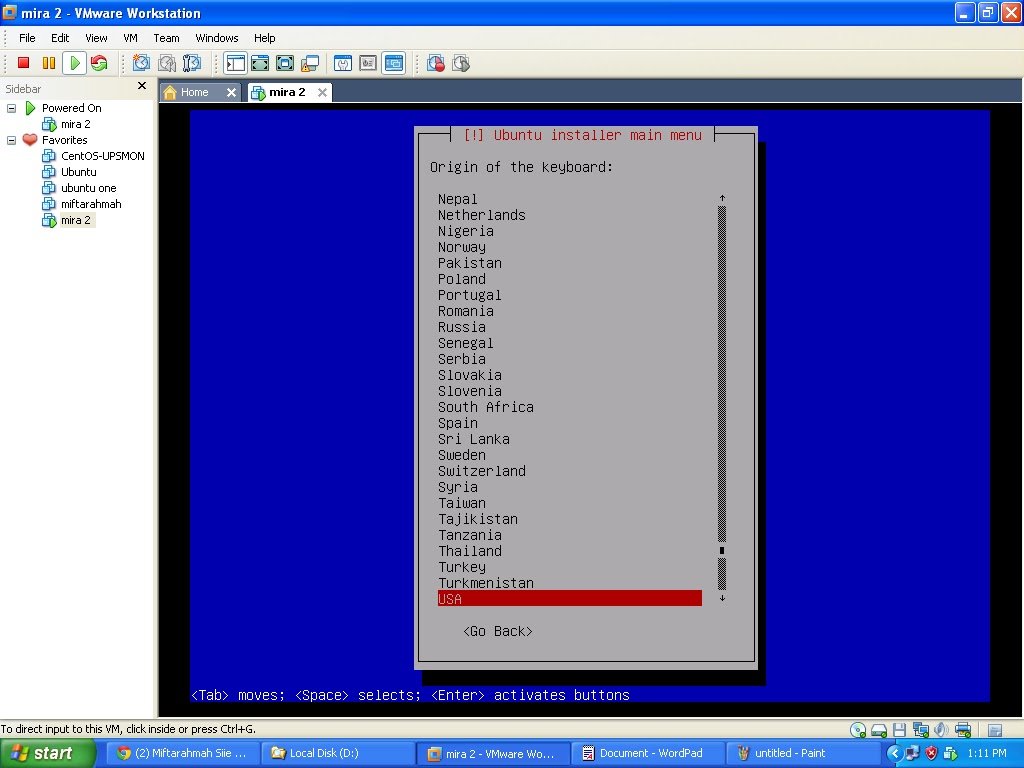Open the File menu
Image resolution: width=1024 pixels, height=768 pixels.
(x=27, y=38)
